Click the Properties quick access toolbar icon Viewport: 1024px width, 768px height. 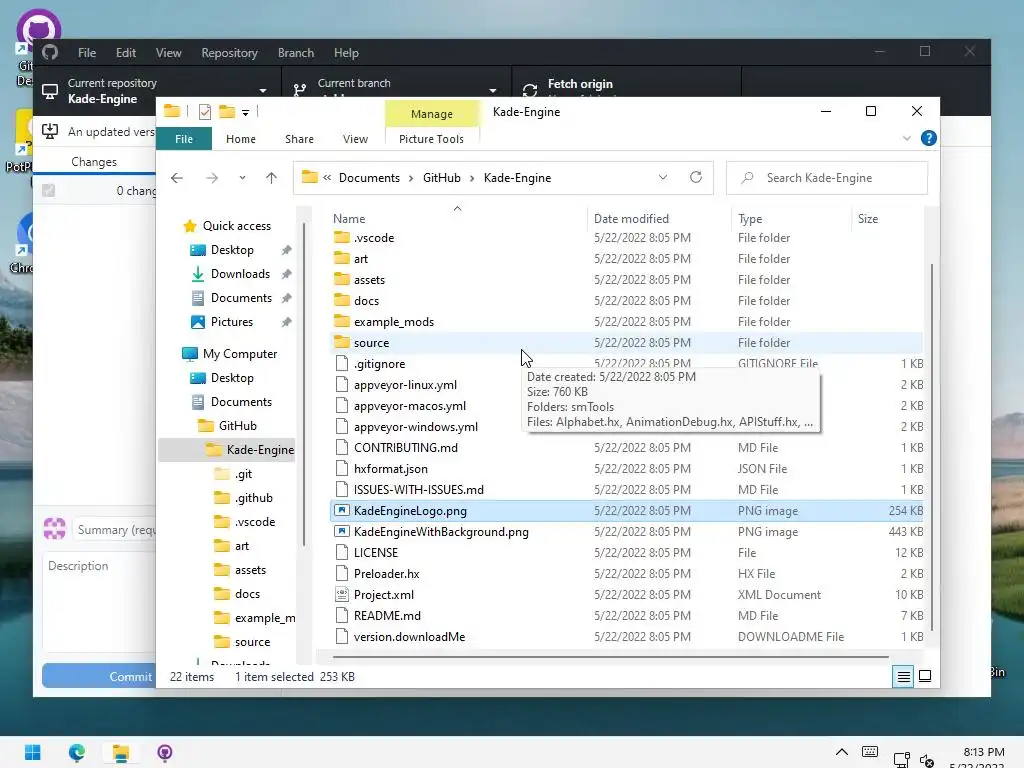pyautogui.click(x=205, y=112)
